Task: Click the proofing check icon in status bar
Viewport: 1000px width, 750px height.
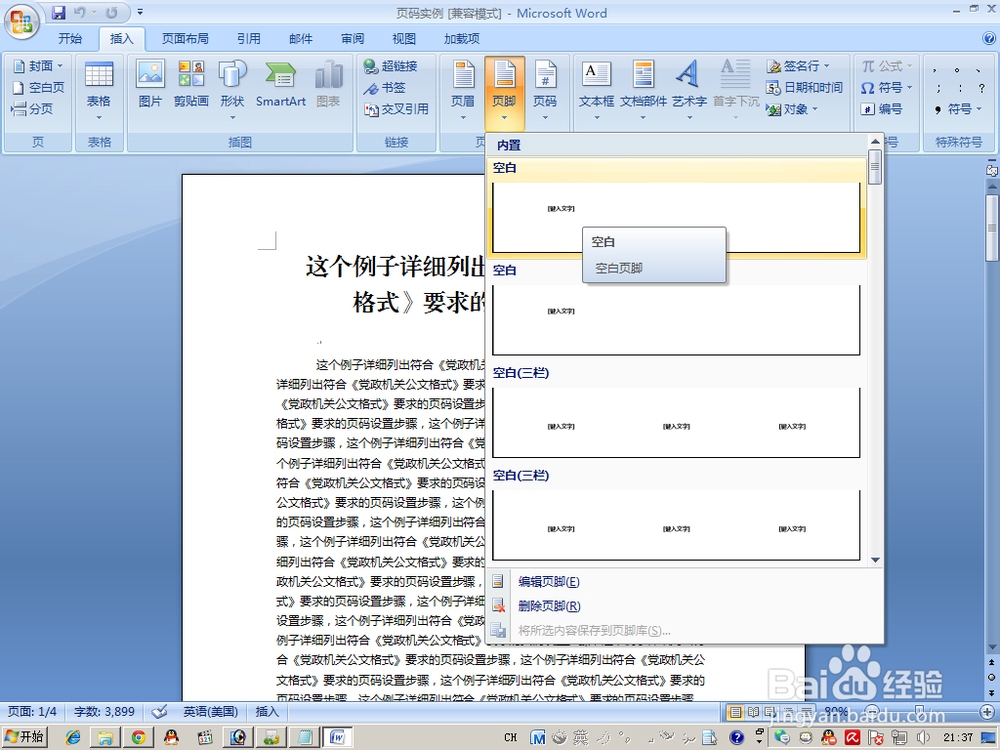Action: click(x=159, y=712)
